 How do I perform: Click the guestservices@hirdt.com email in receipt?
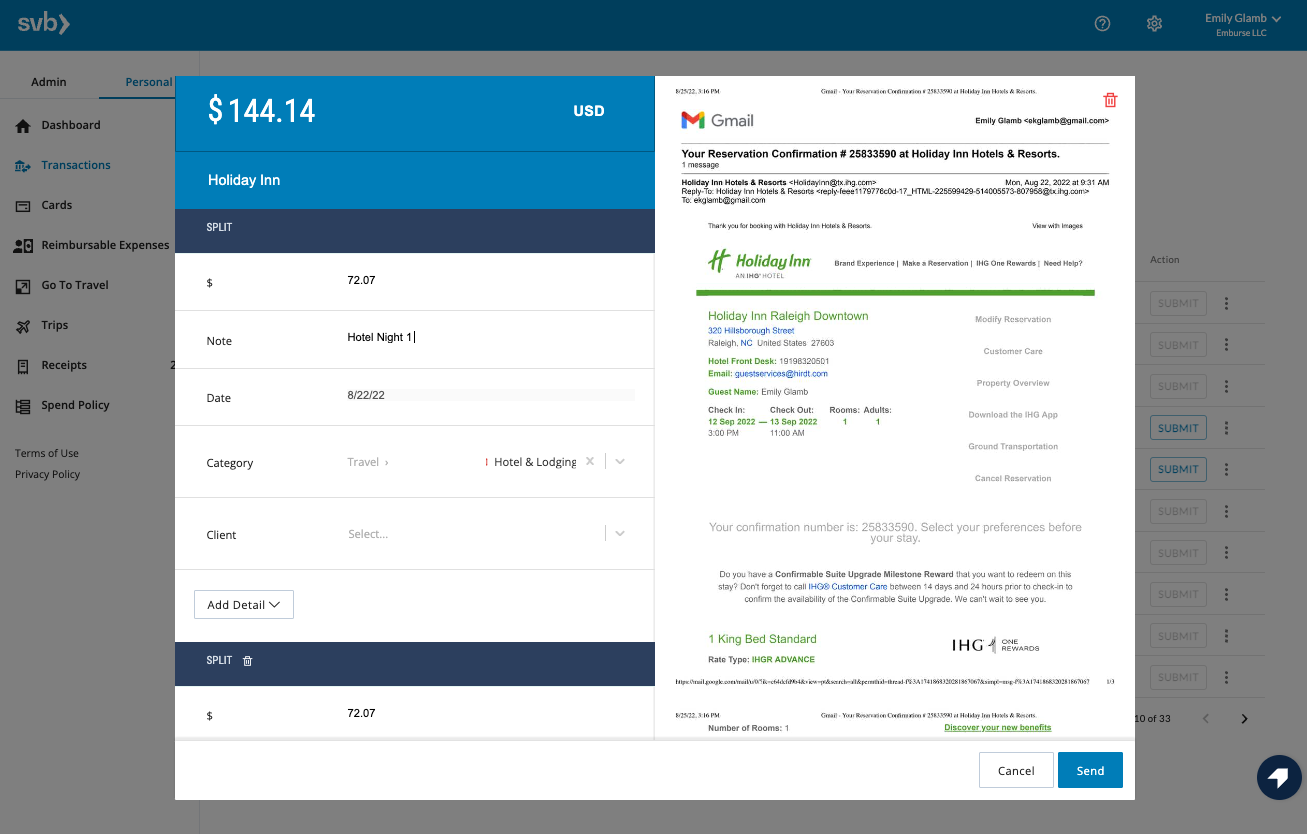pyautogui.click(x=781, y=374)
